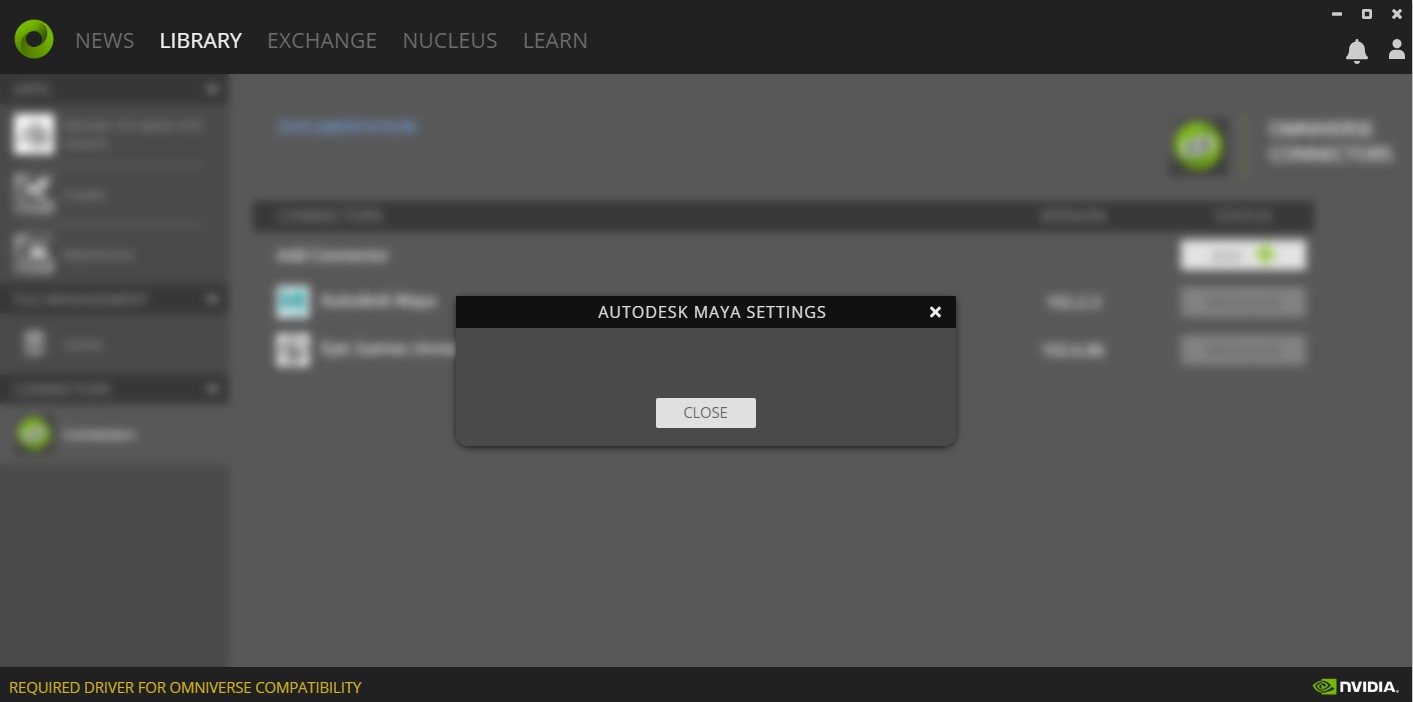Viewport: 1413px width, 702px height.
Task: Collapse the File Management sidebar section
Action: click(212, 299)
